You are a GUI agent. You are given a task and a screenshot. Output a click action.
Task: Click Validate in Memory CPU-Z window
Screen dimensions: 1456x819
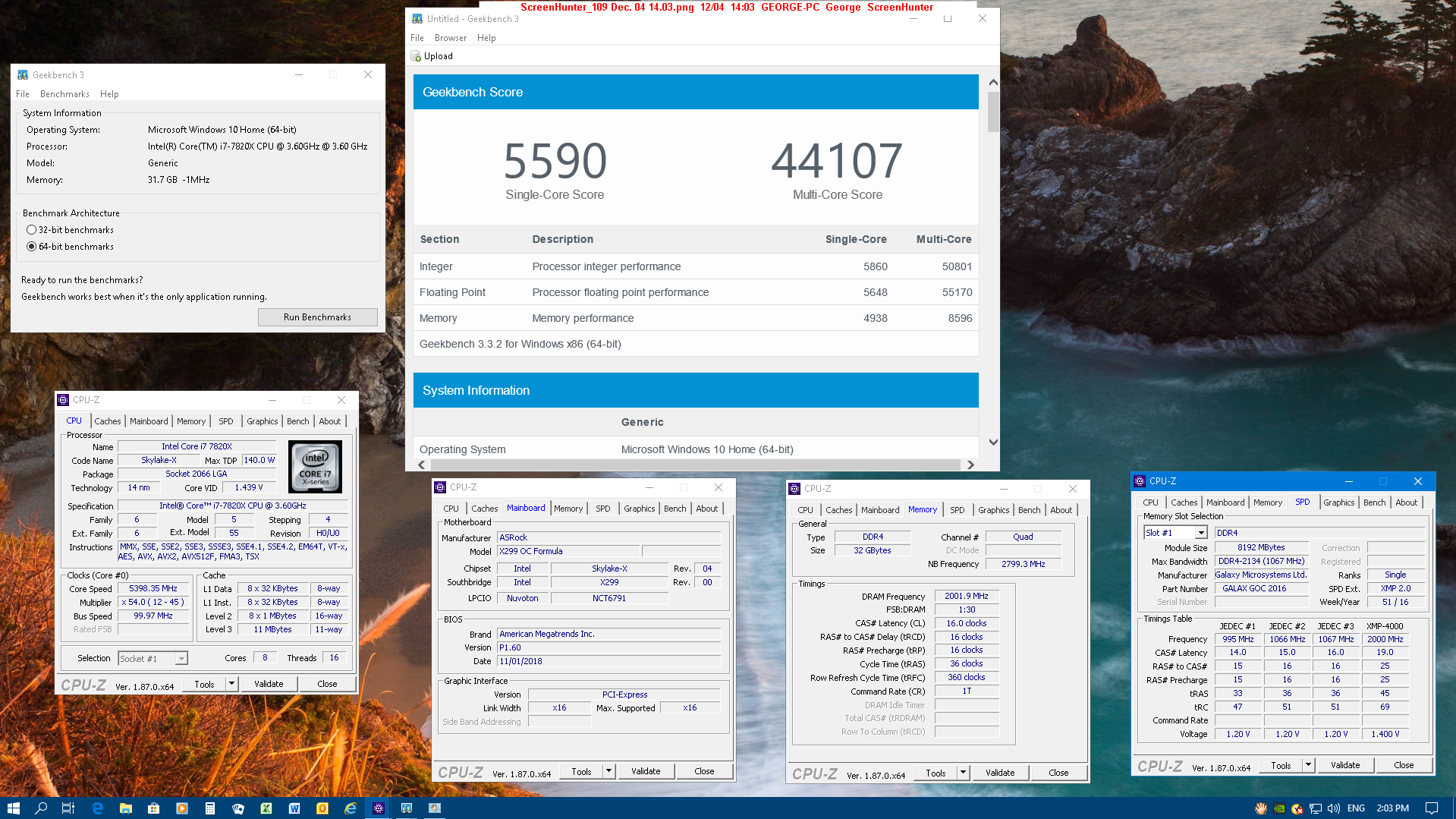click(999, 773)
